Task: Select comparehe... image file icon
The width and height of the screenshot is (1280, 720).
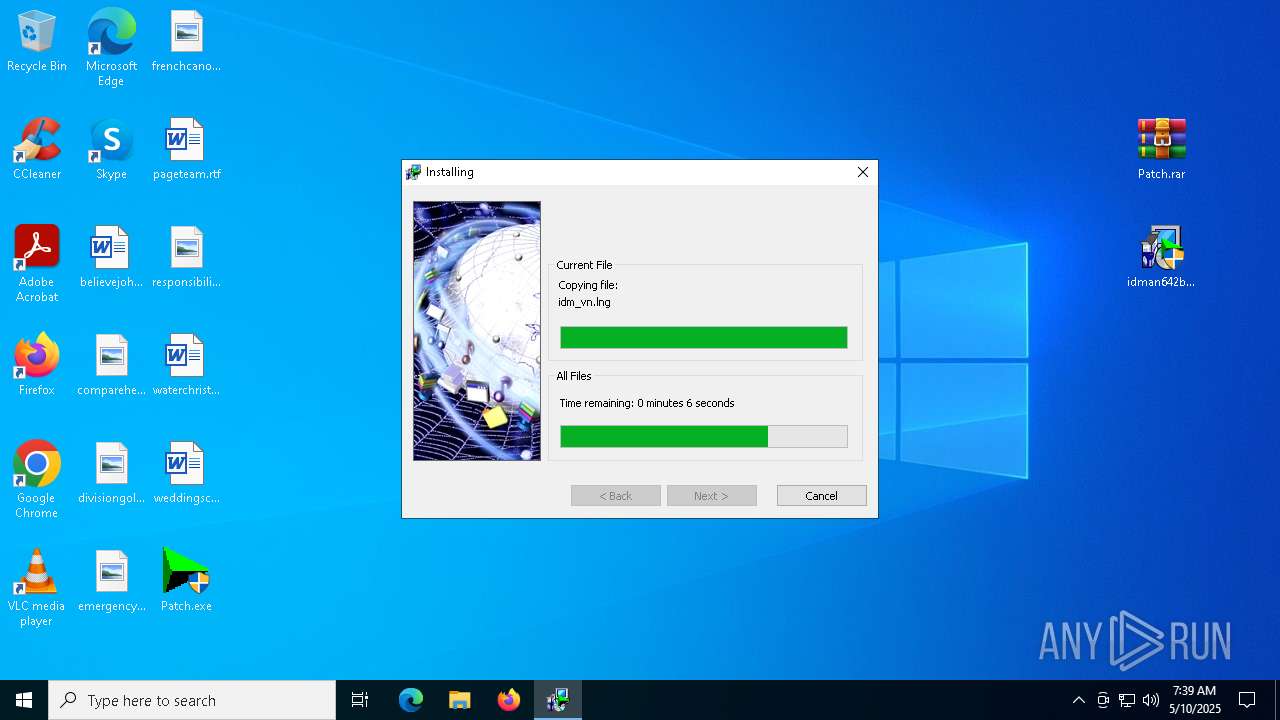Action: [111, 366]
